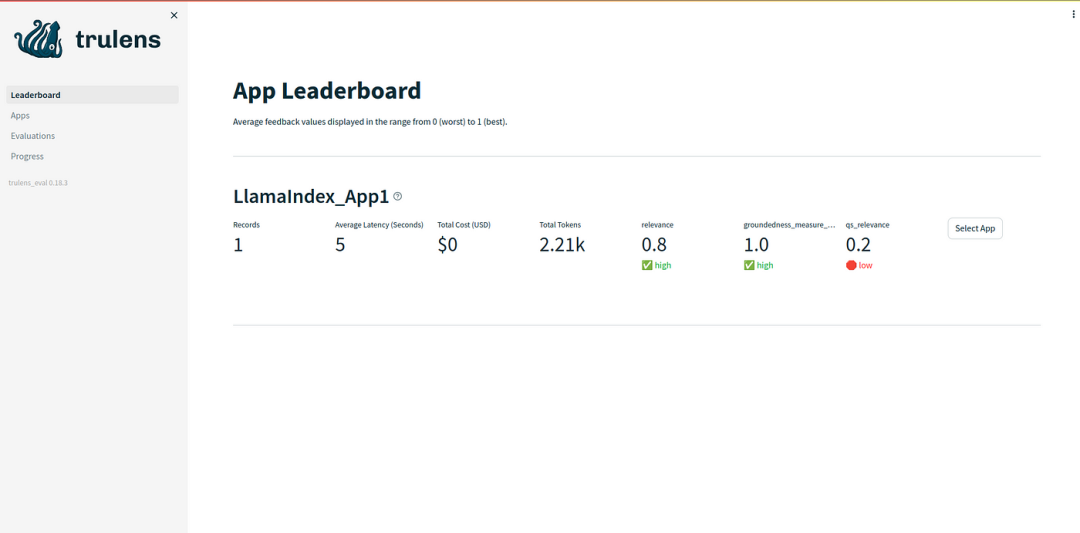This screenshot has height=533, width=1080.
Task: Open the Evaluations page
Action: (x=92, y=136)
